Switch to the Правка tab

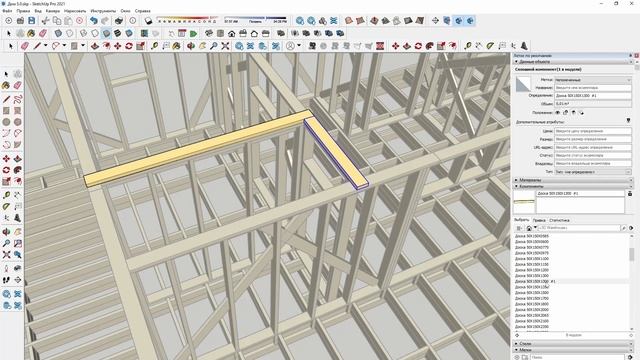point(539,220)
